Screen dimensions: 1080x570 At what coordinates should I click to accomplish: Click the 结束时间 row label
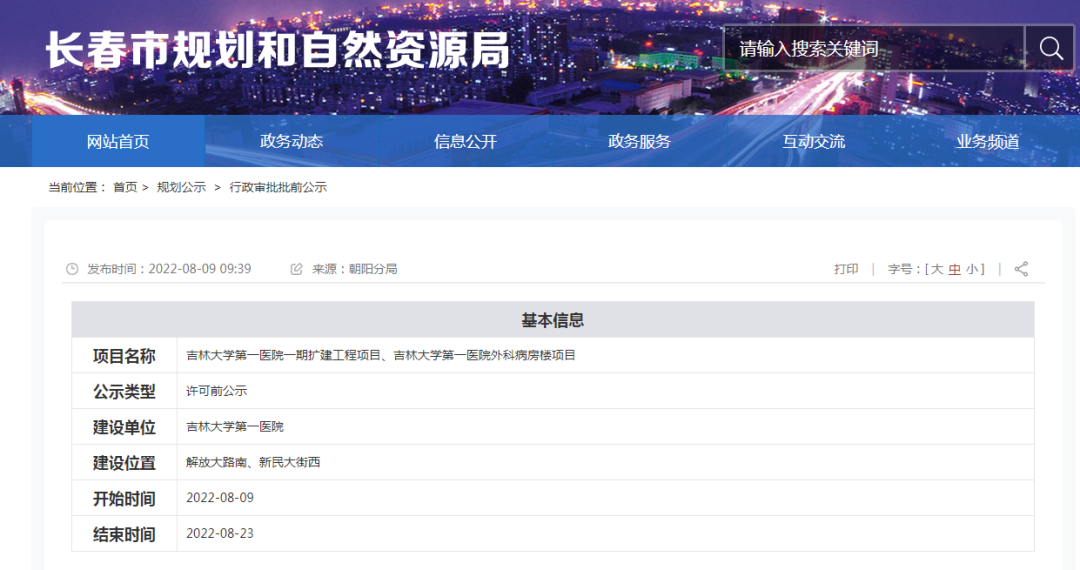click(x=124, y=535)
